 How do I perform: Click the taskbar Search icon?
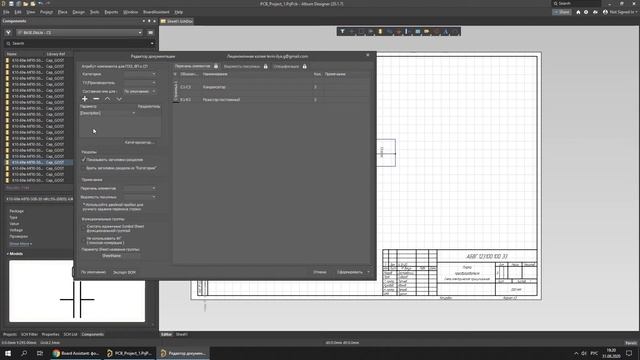[x=24, y=353]
